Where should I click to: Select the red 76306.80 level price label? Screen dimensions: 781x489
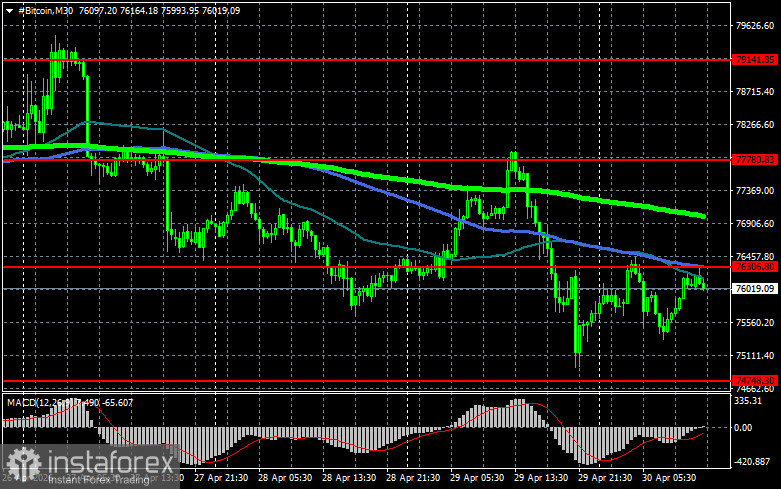coord(755,267)
